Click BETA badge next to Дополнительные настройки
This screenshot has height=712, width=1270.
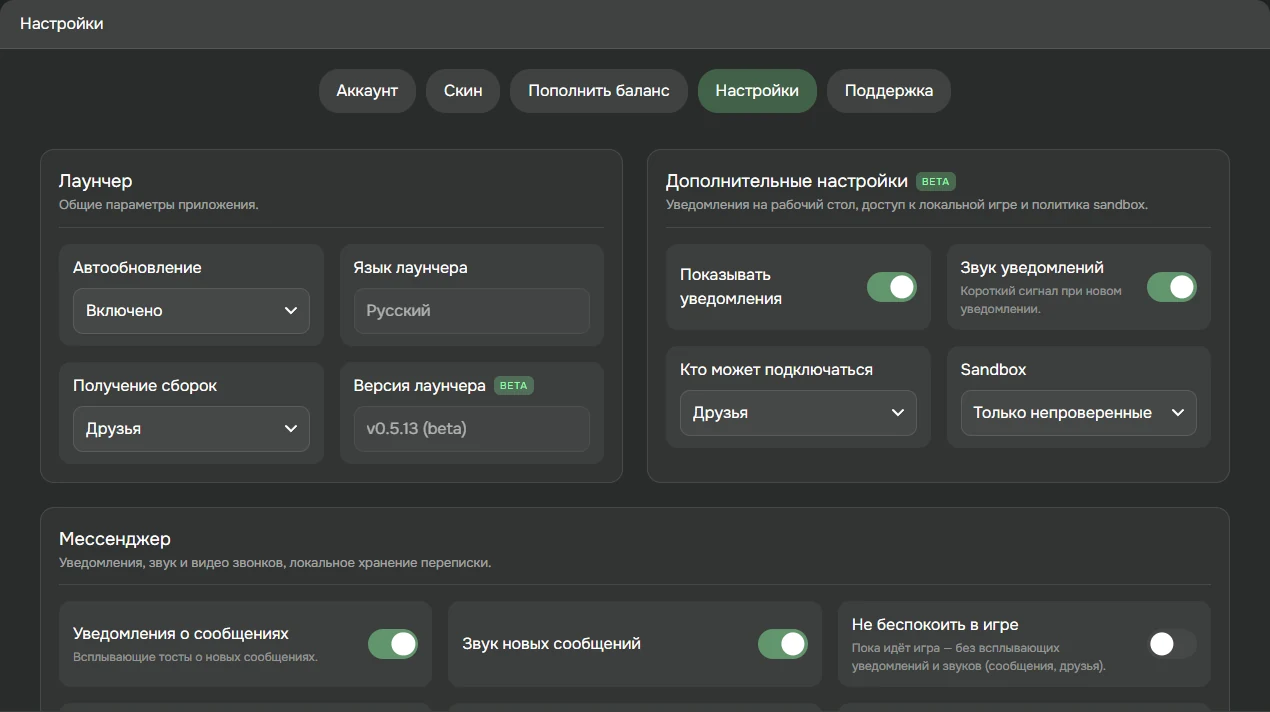coord(936,182)
